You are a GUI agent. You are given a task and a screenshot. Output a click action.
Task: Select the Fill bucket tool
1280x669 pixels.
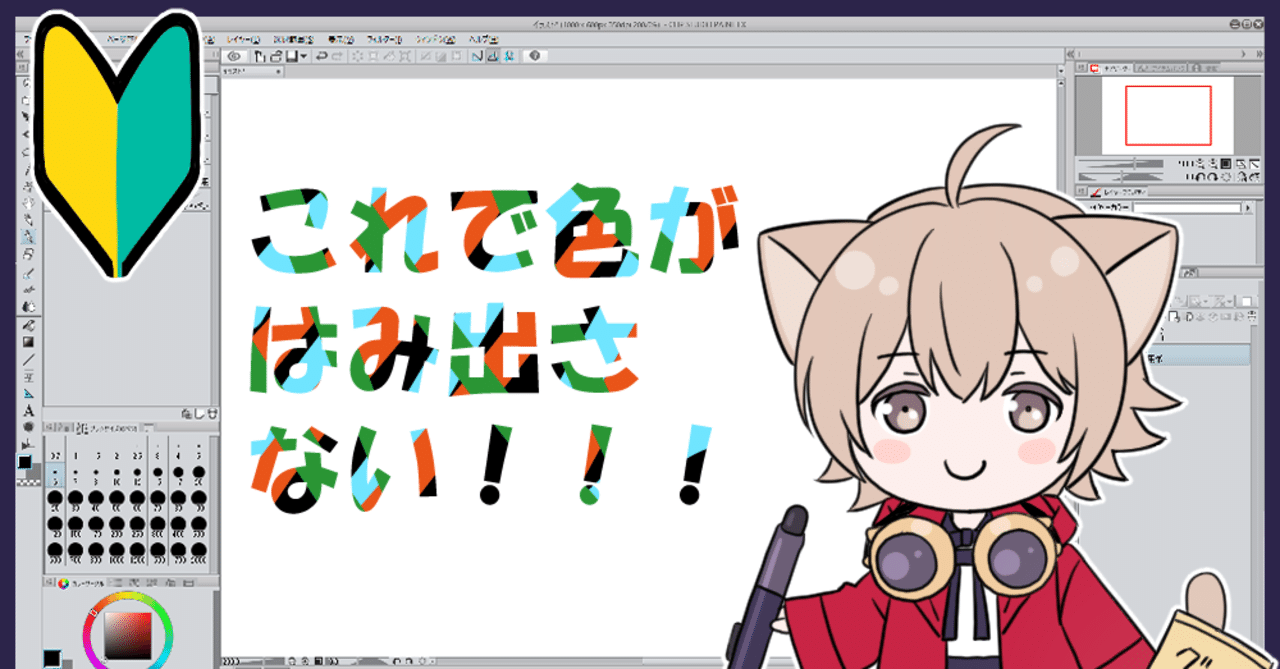pyautogui.click(x=28, y=326)
